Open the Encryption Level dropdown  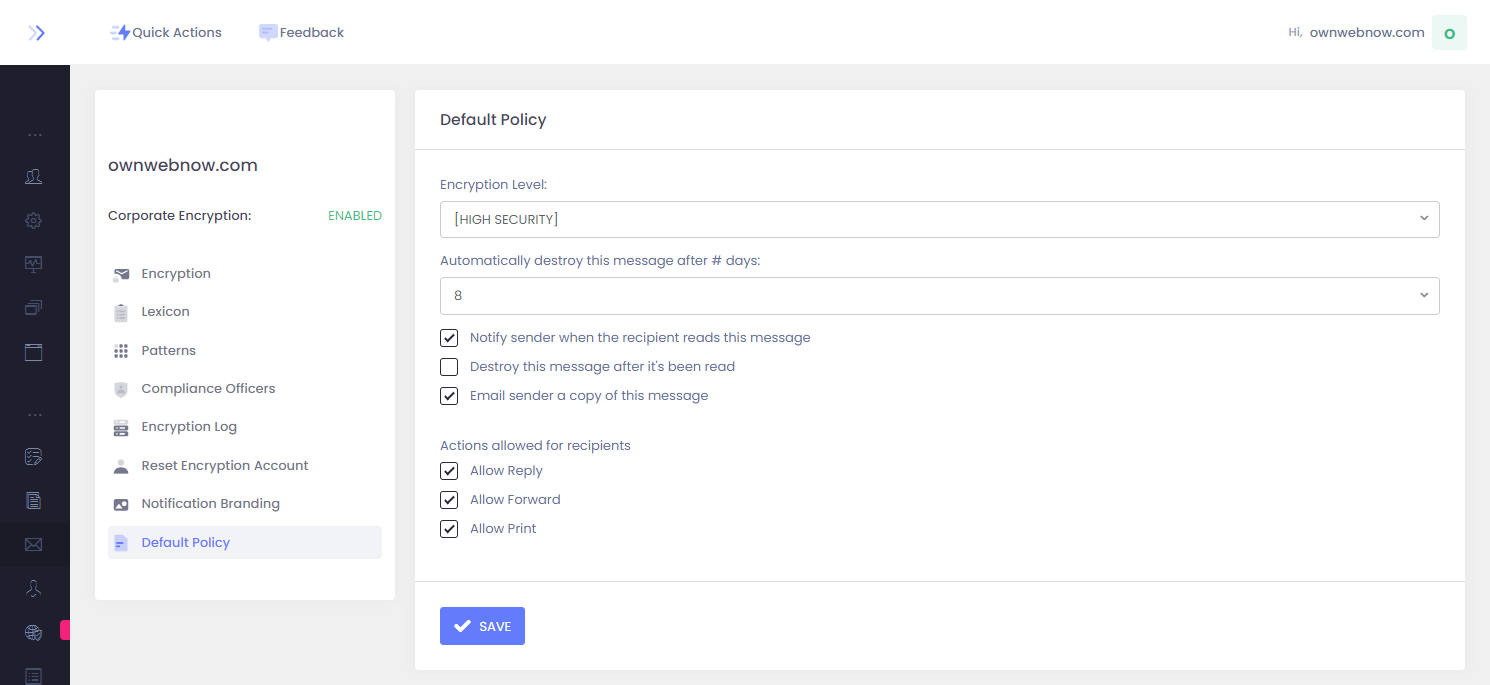point(939,220)
